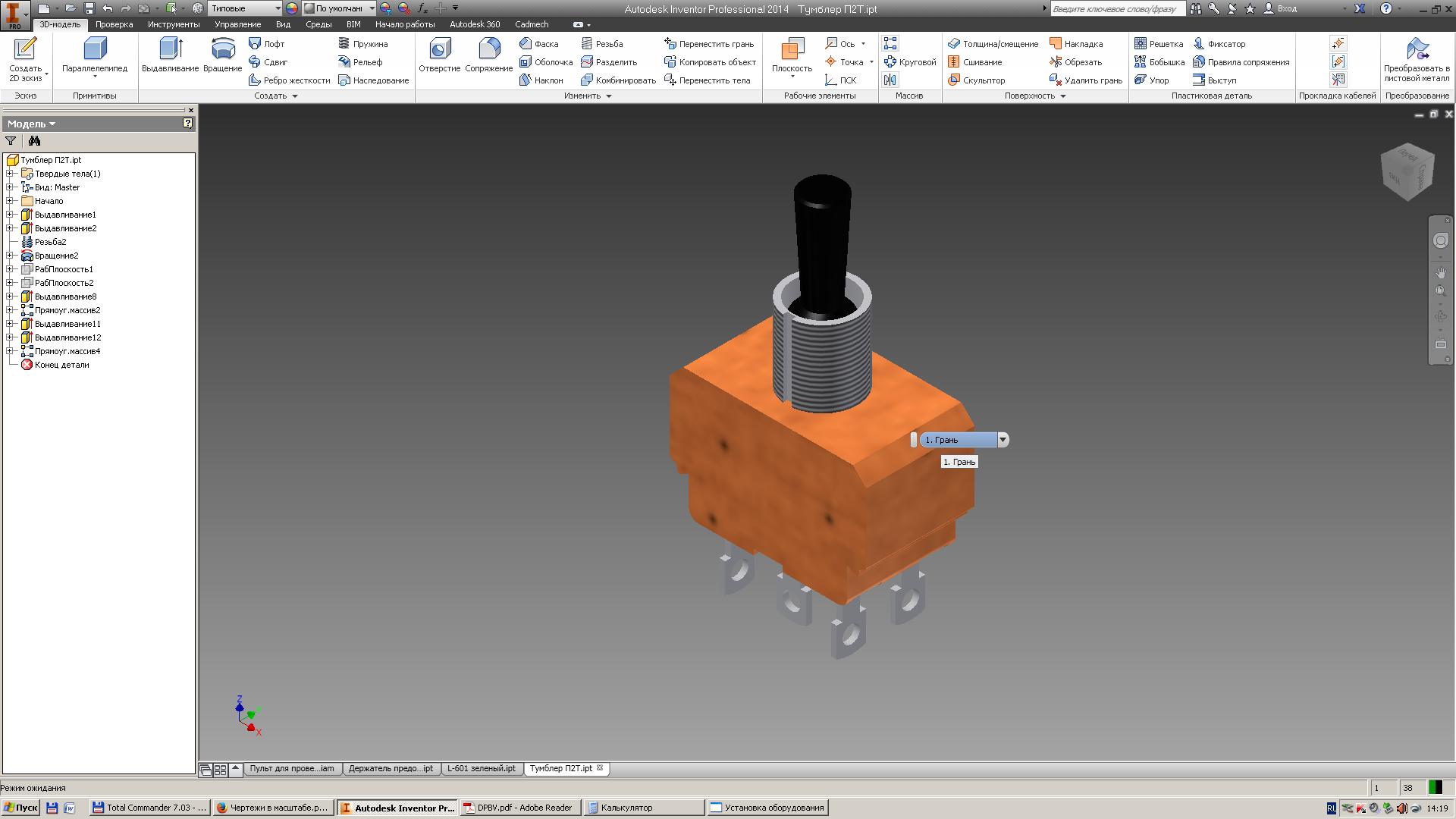Open the Модель browser dropdown
The height and width of the screenshot is (819, 1456).
31,124
